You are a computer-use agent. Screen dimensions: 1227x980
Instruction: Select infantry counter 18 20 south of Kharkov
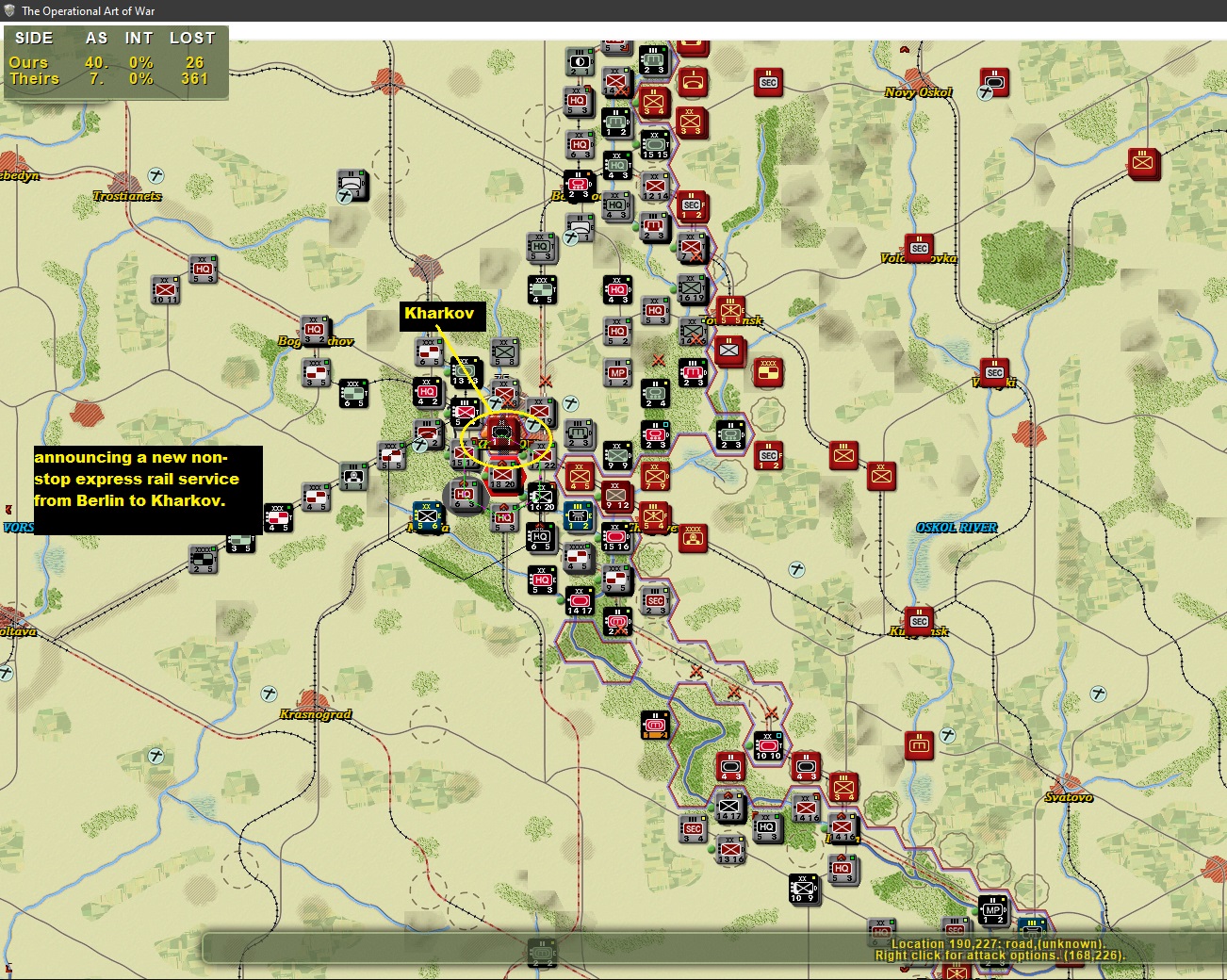(503, 475)
